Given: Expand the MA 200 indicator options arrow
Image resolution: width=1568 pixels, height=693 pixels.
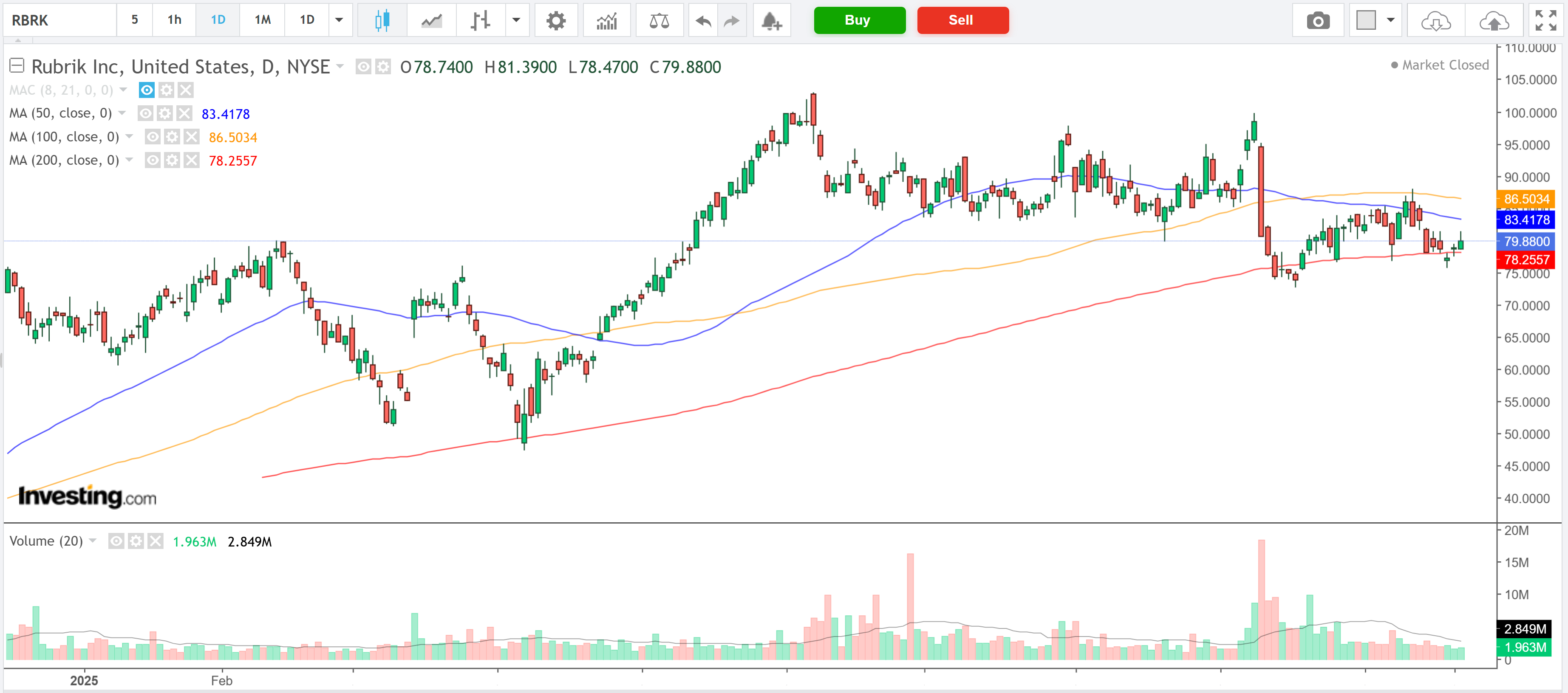Looking at the screenshot, I should pyautogui.click(x=129, y=160).
